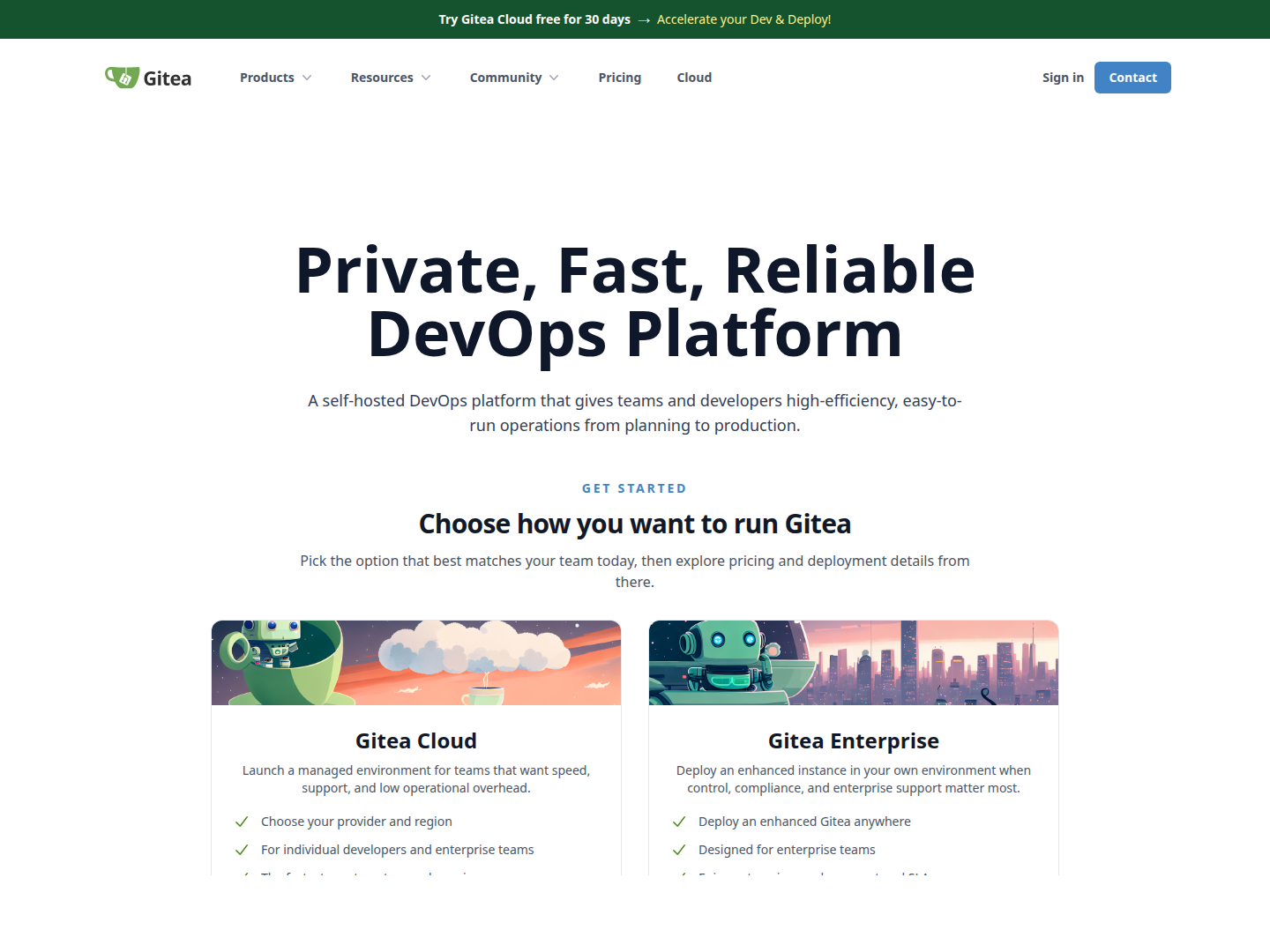Click the blue Contact button
Image resolution: width=1270 pixels, height=952 pixels.
[x=1132, y=78]
